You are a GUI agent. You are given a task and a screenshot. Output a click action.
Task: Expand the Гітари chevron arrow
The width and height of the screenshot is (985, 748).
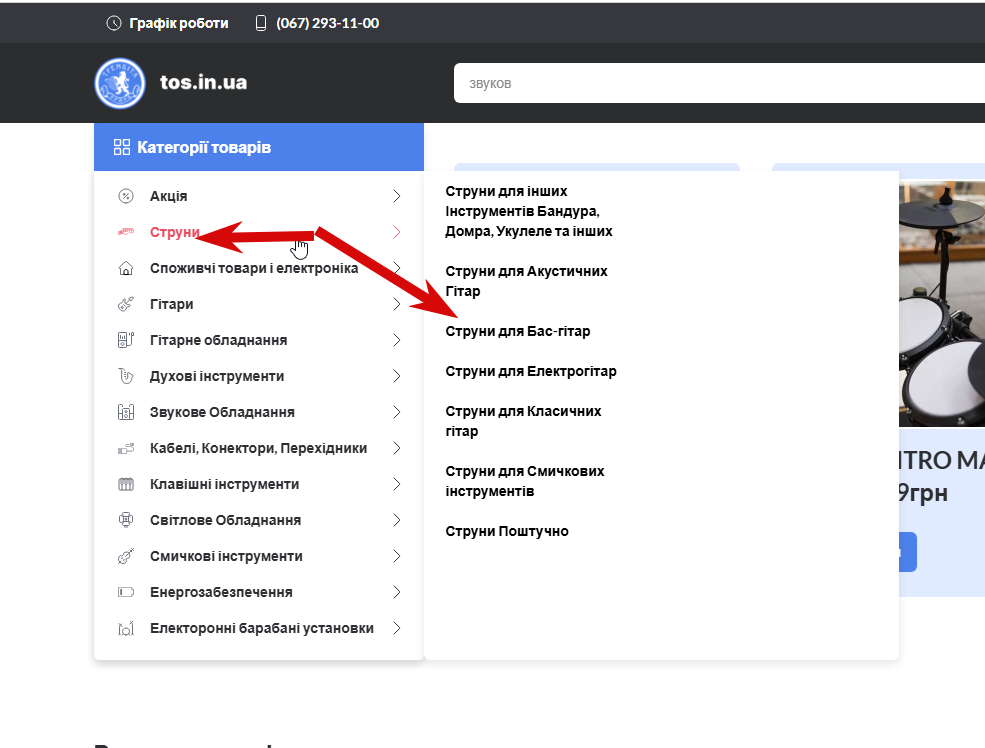(x=396, y=304)
